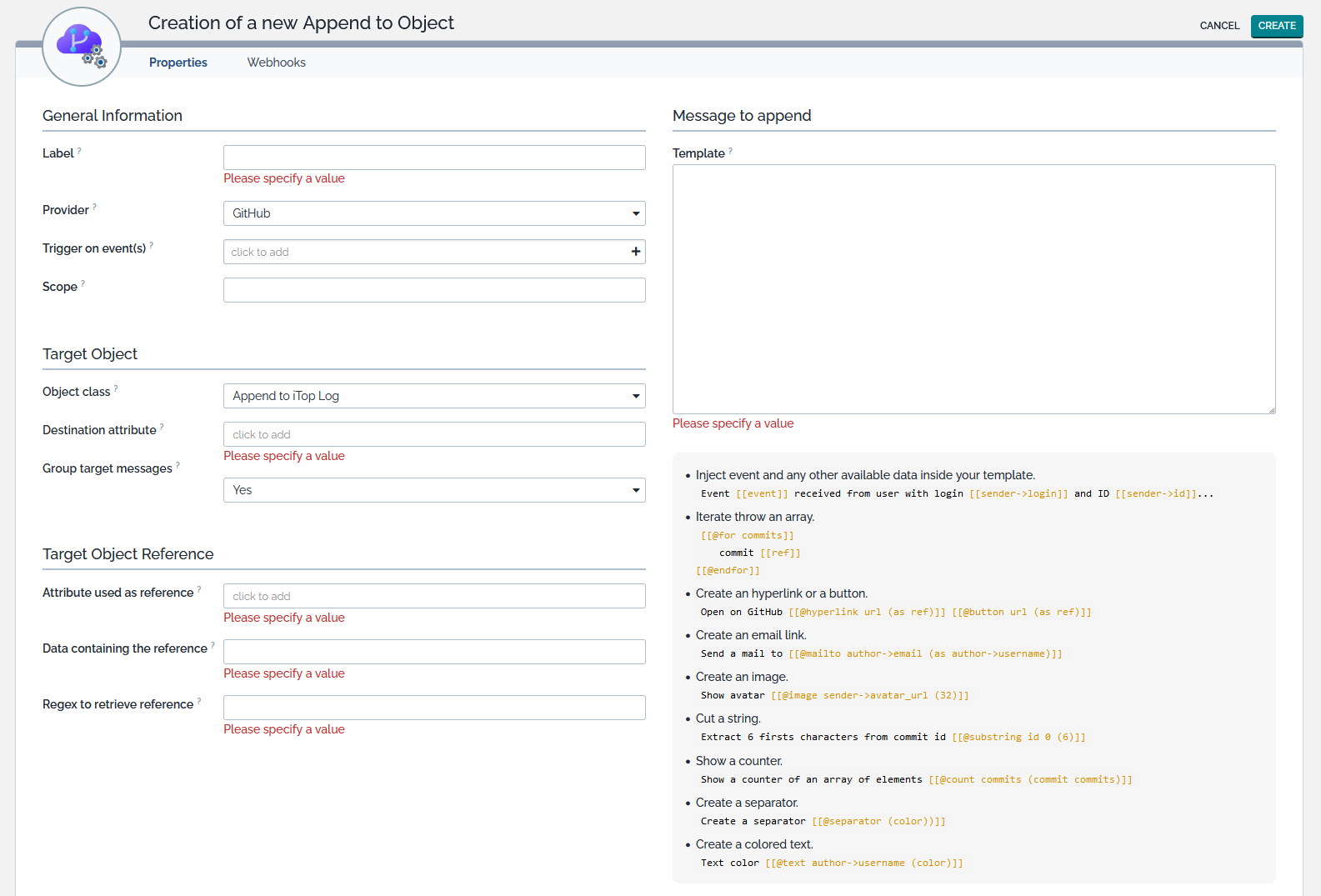Click into the Label input field

click(x=433, y=158)
